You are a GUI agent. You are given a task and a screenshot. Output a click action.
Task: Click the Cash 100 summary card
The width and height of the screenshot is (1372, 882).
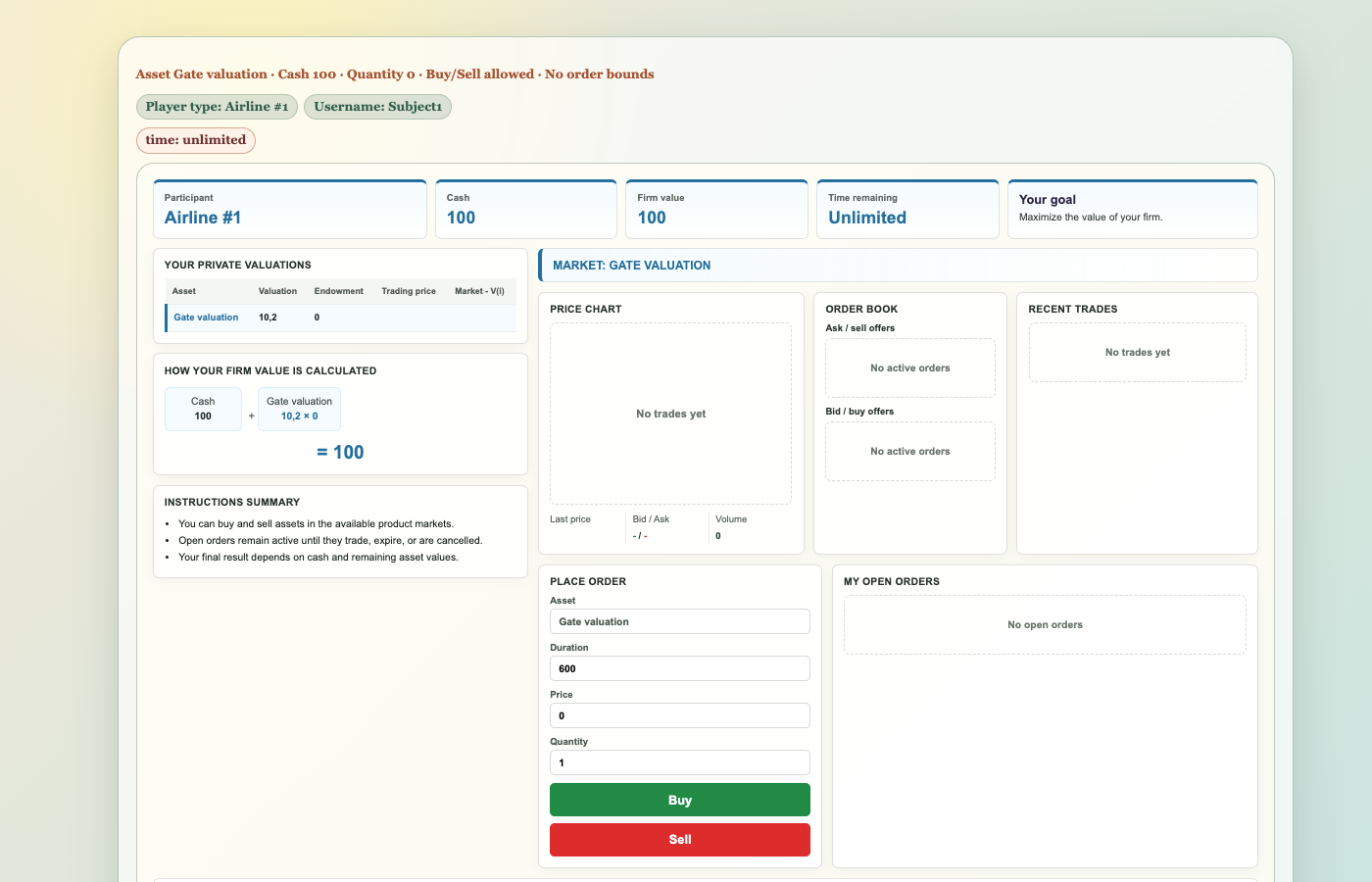pyautogui.click(x=526, y=209)
